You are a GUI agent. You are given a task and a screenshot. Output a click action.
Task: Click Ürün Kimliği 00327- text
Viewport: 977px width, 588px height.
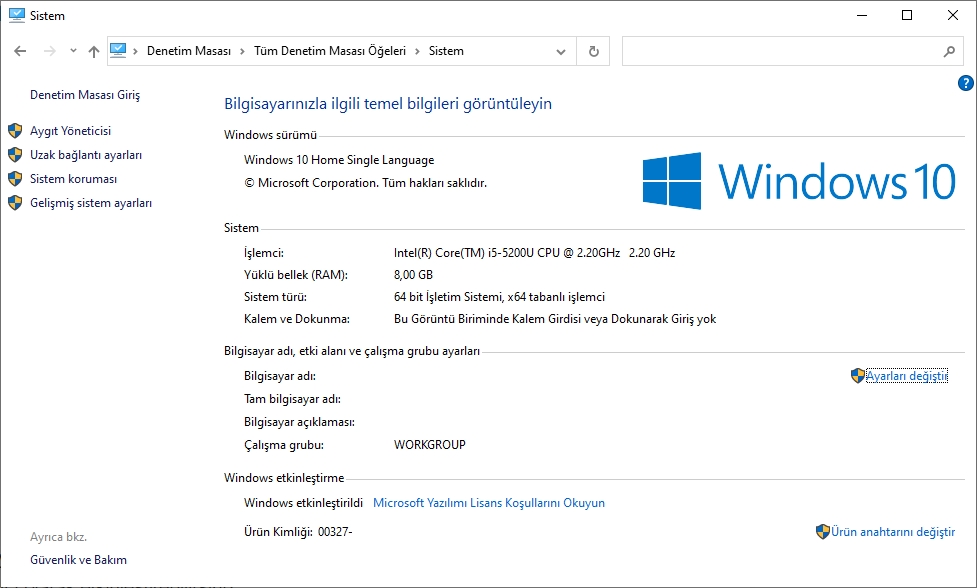(298, 532)
